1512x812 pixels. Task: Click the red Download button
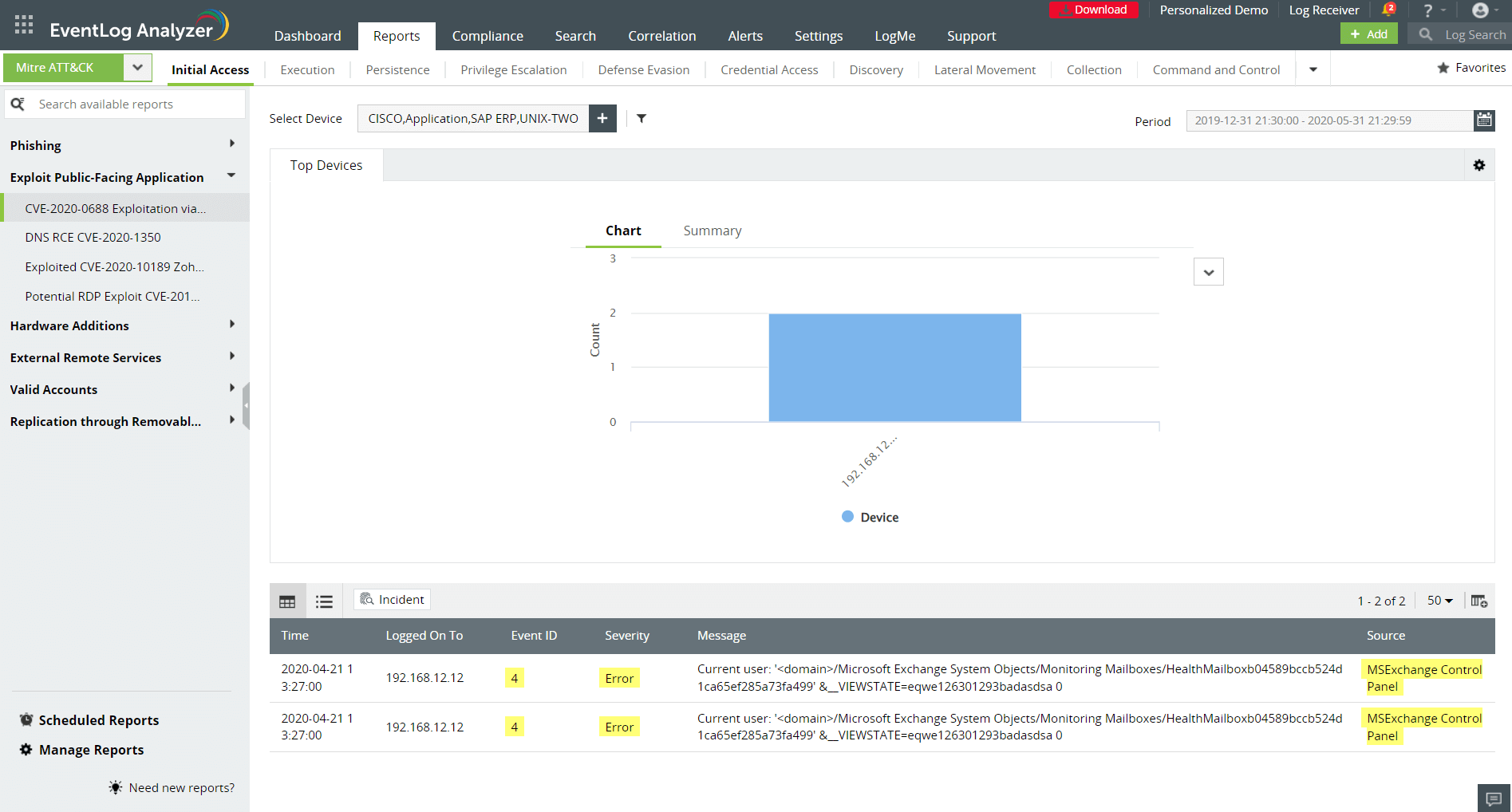[x=1094, y=10]
